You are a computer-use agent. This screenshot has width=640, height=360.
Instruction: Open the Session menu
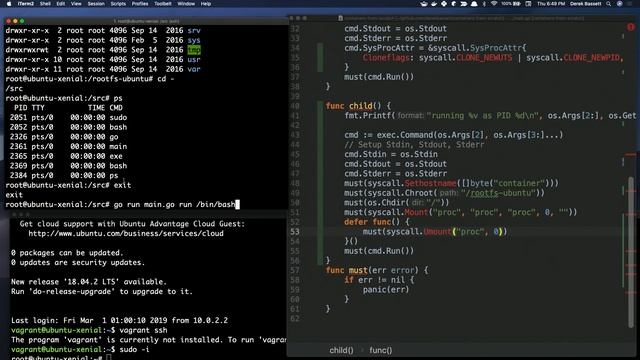tap(96, 4)
